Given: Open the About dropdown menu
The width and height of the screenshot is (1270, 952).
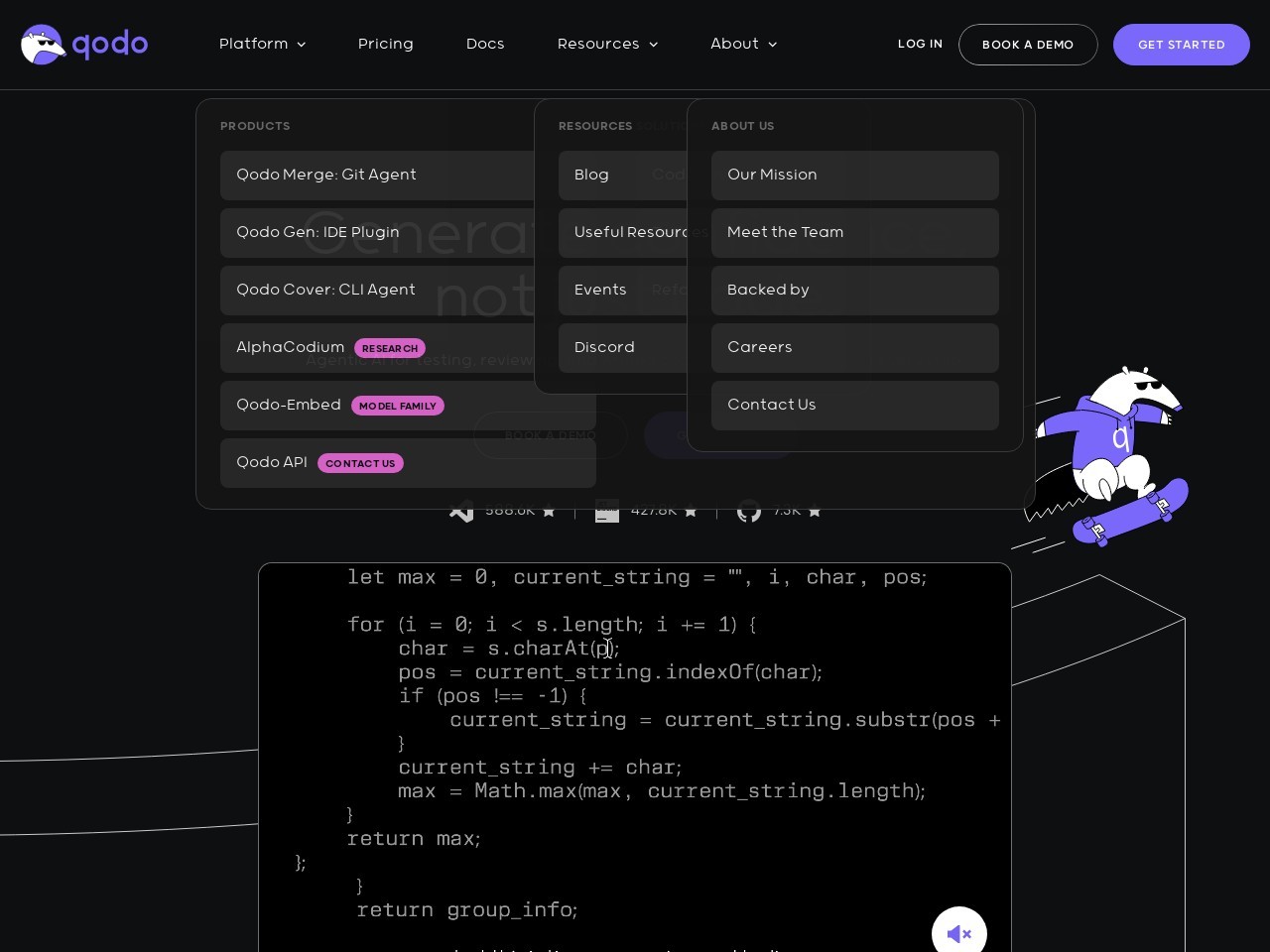Looking at the screenshot, I should pos(743,45).
